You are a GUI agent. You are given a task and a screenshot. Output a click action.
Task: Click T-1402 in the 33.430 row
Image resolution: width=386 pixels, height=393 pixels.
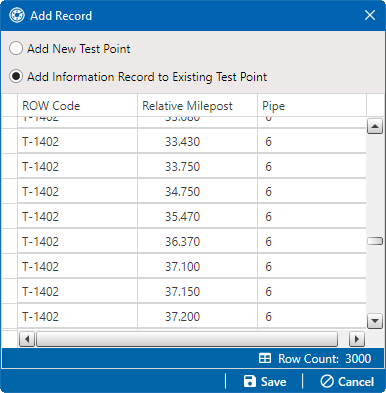coord(40,142)
